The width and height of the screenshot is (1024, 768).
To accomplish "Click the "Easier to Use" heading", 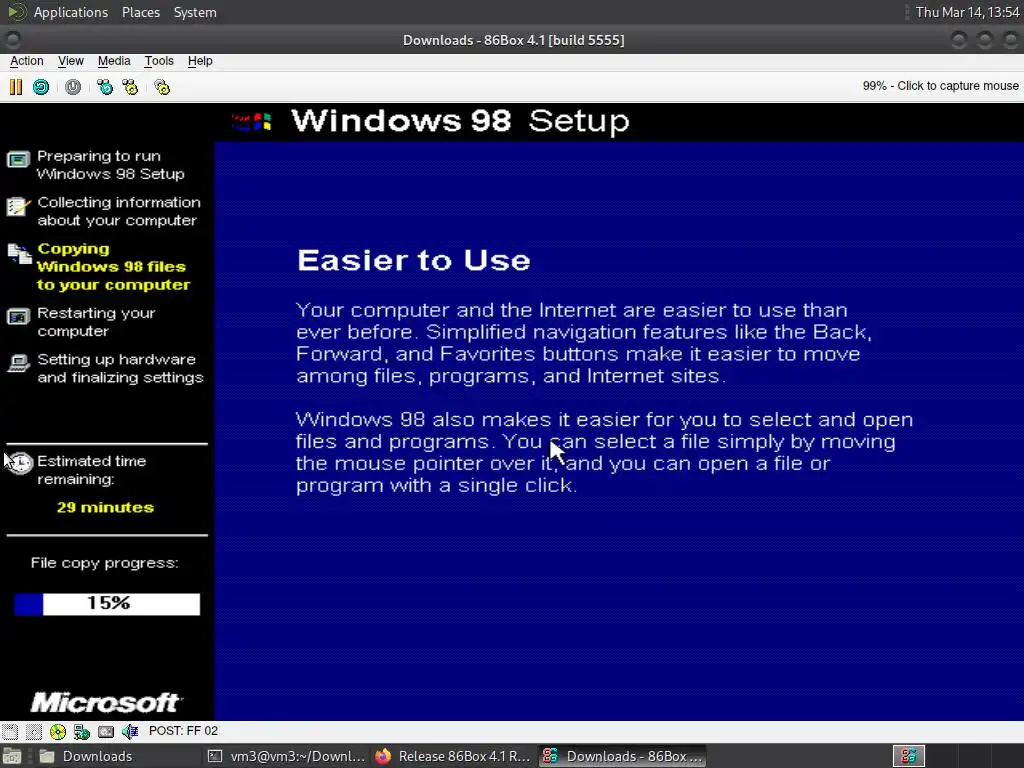I will [413, 260].
